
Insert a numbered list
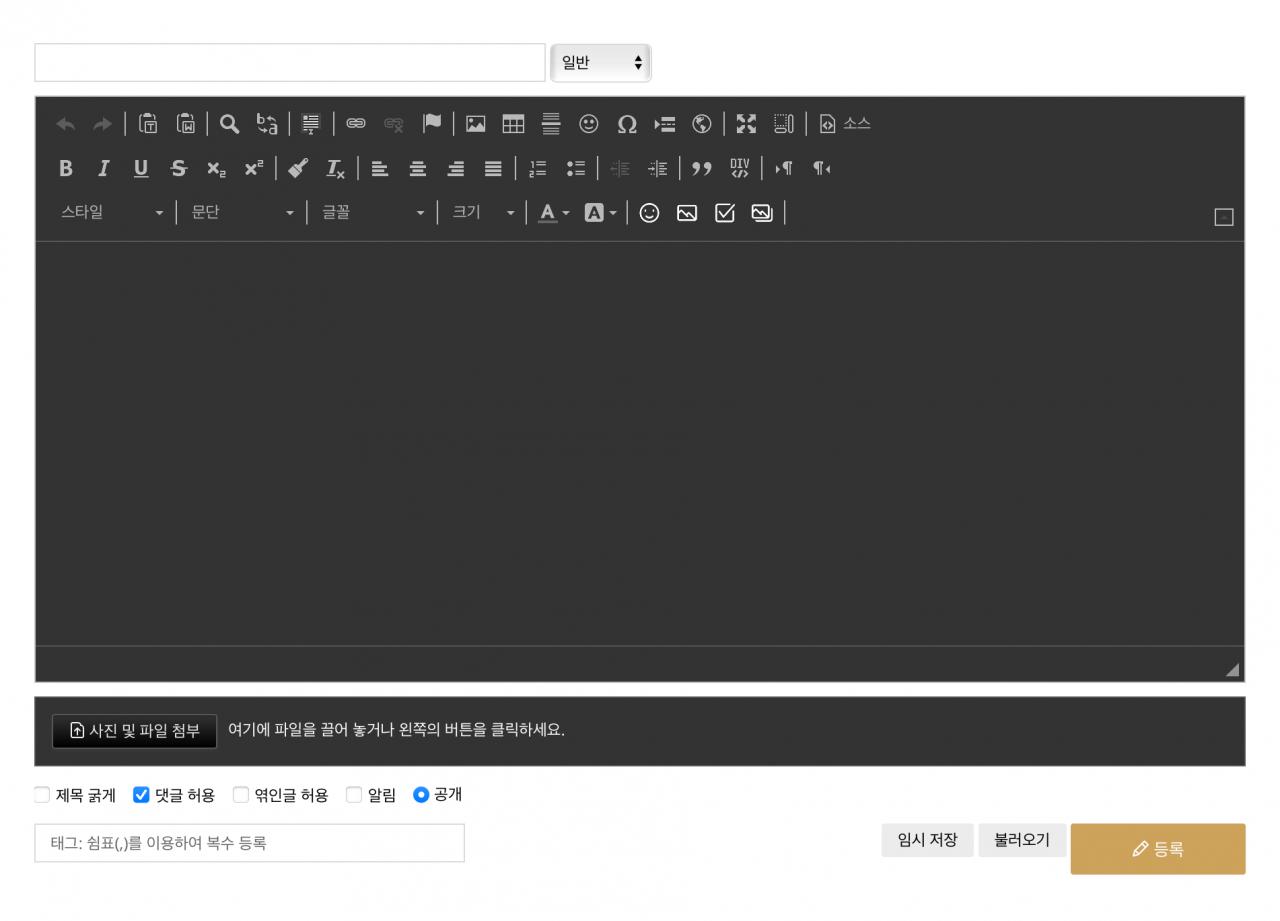(x=538, y=168)
